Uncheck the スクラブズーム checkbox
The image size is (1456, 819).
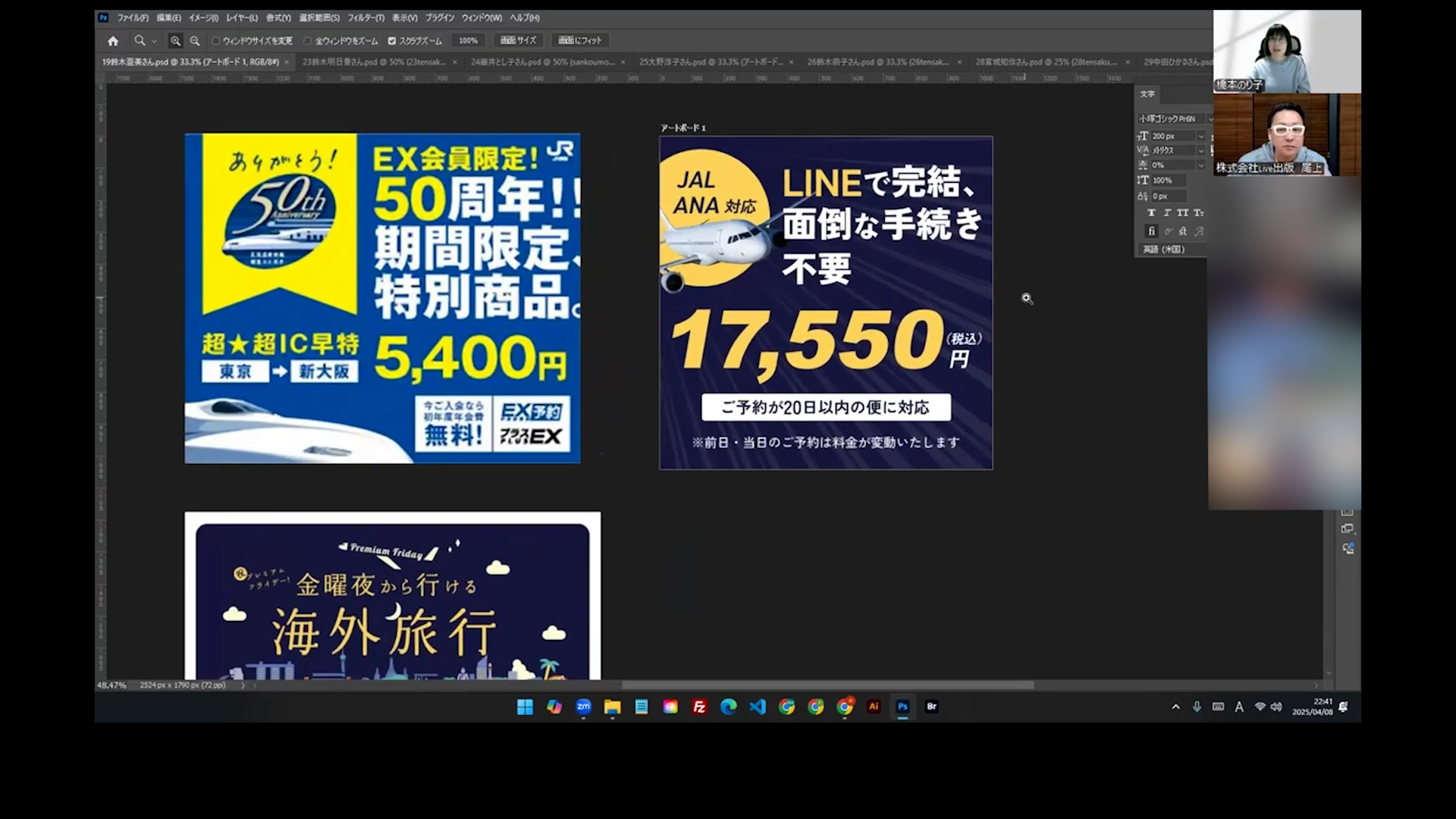[x=392, y=40]
